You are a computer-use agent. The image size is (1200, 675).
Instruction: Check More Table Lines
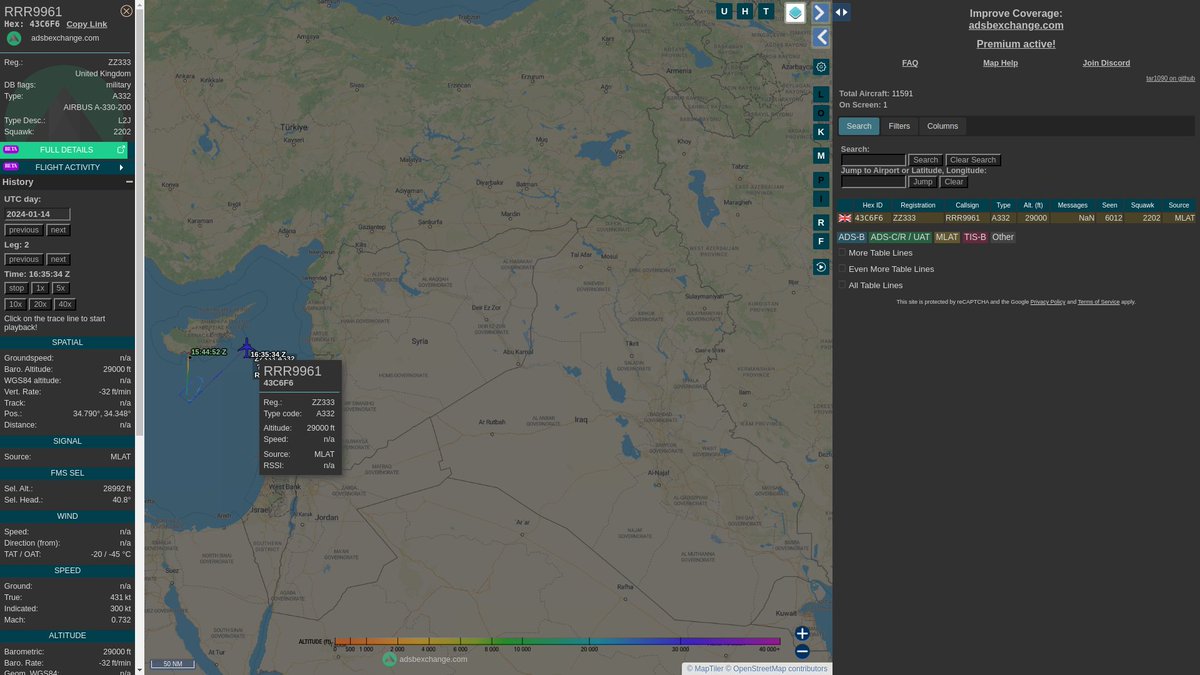[842, 253]
